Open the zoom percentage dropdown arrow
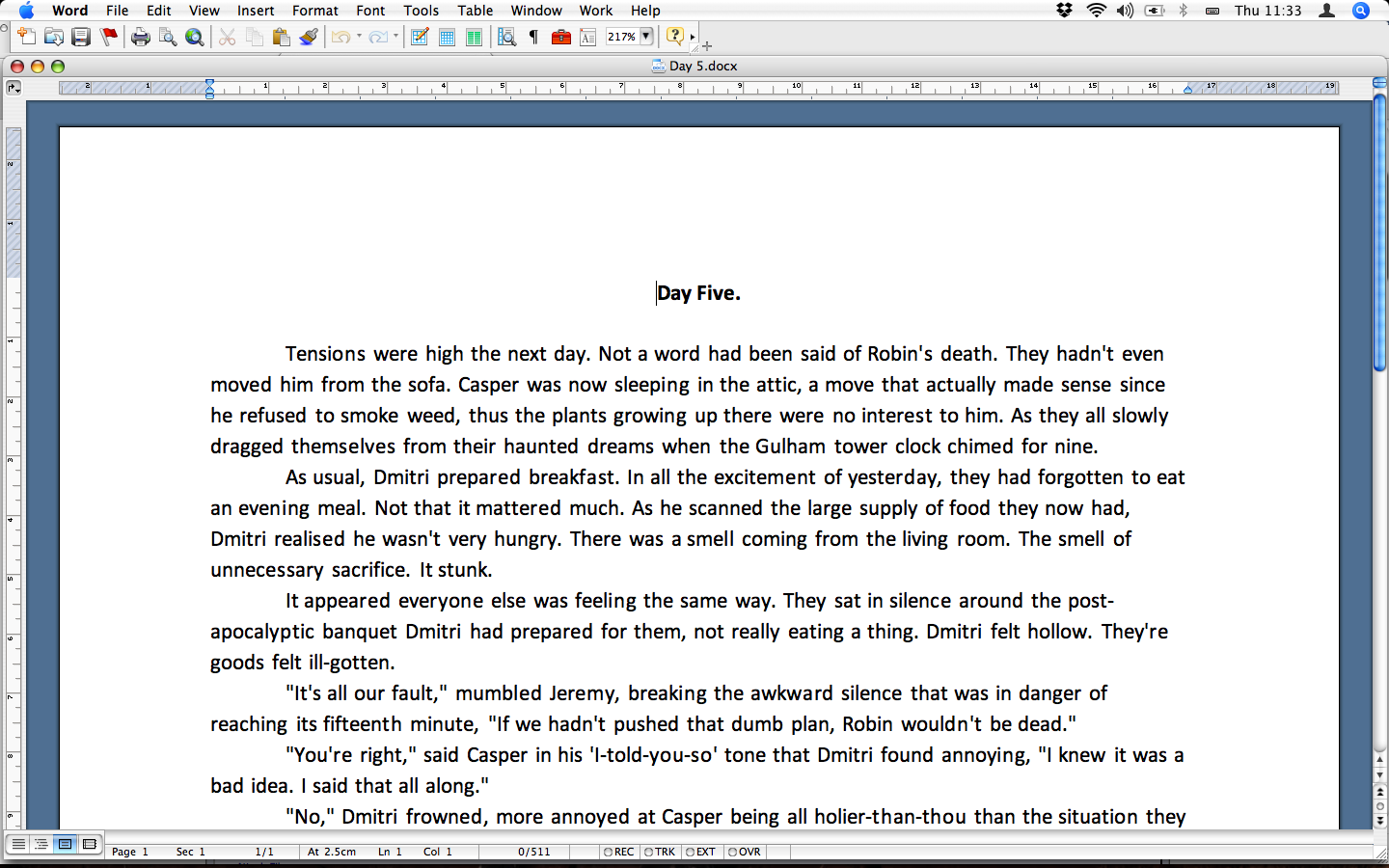The image size is (1389, 868). click(x=646, y=37)
